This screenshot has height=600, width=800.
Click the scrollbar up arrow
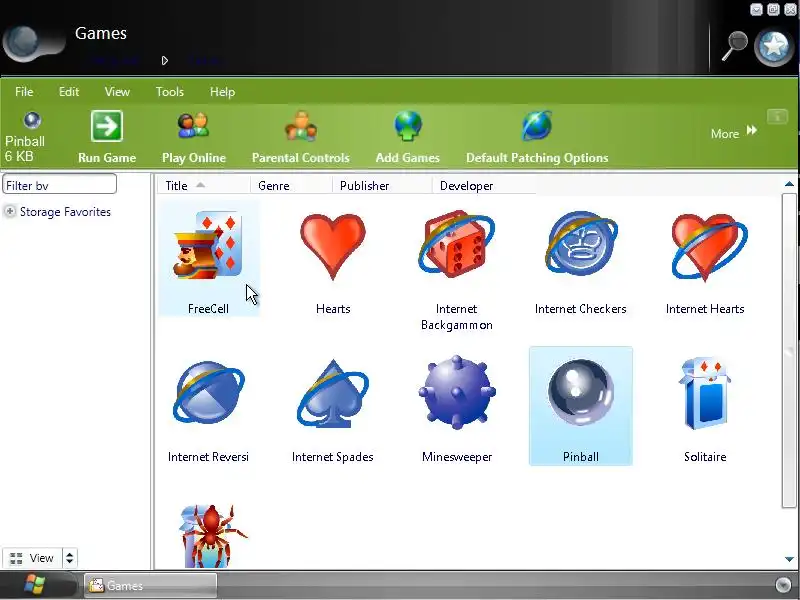coord(789,184)
